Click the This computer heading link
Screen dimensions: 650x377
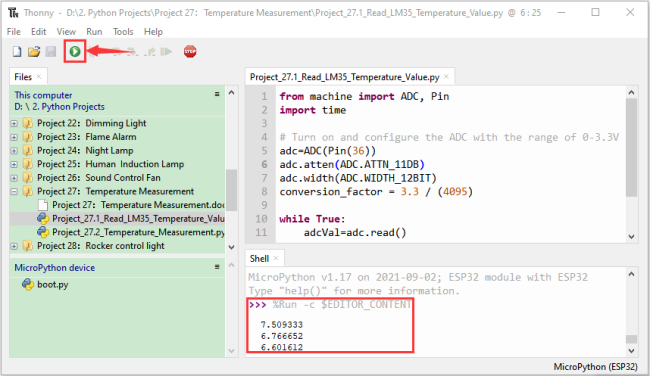click(43, 95)
